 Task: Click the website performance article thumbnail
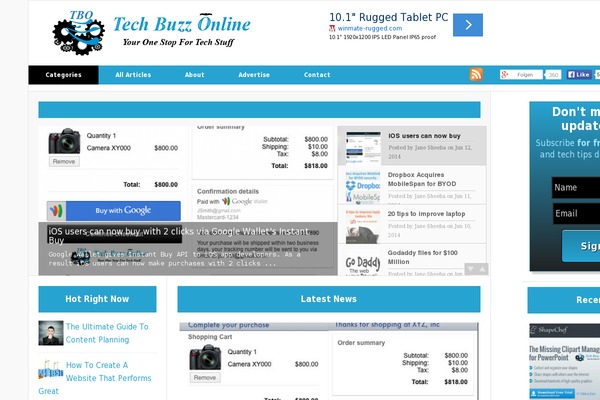click(51, 369)
